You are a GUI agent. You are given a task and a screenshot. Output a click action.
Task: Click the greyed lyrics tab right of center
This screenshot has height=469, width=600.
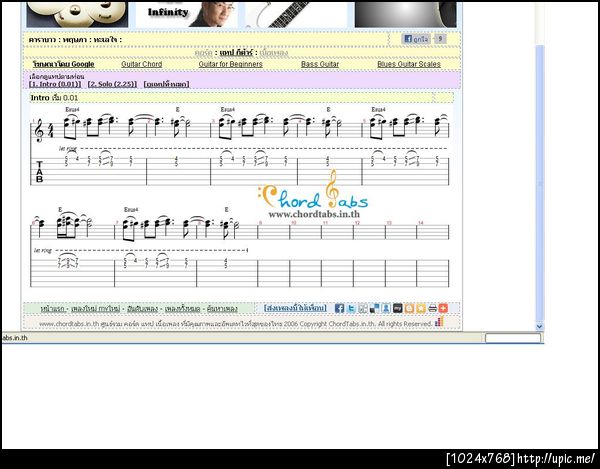[x=274, y=52]
